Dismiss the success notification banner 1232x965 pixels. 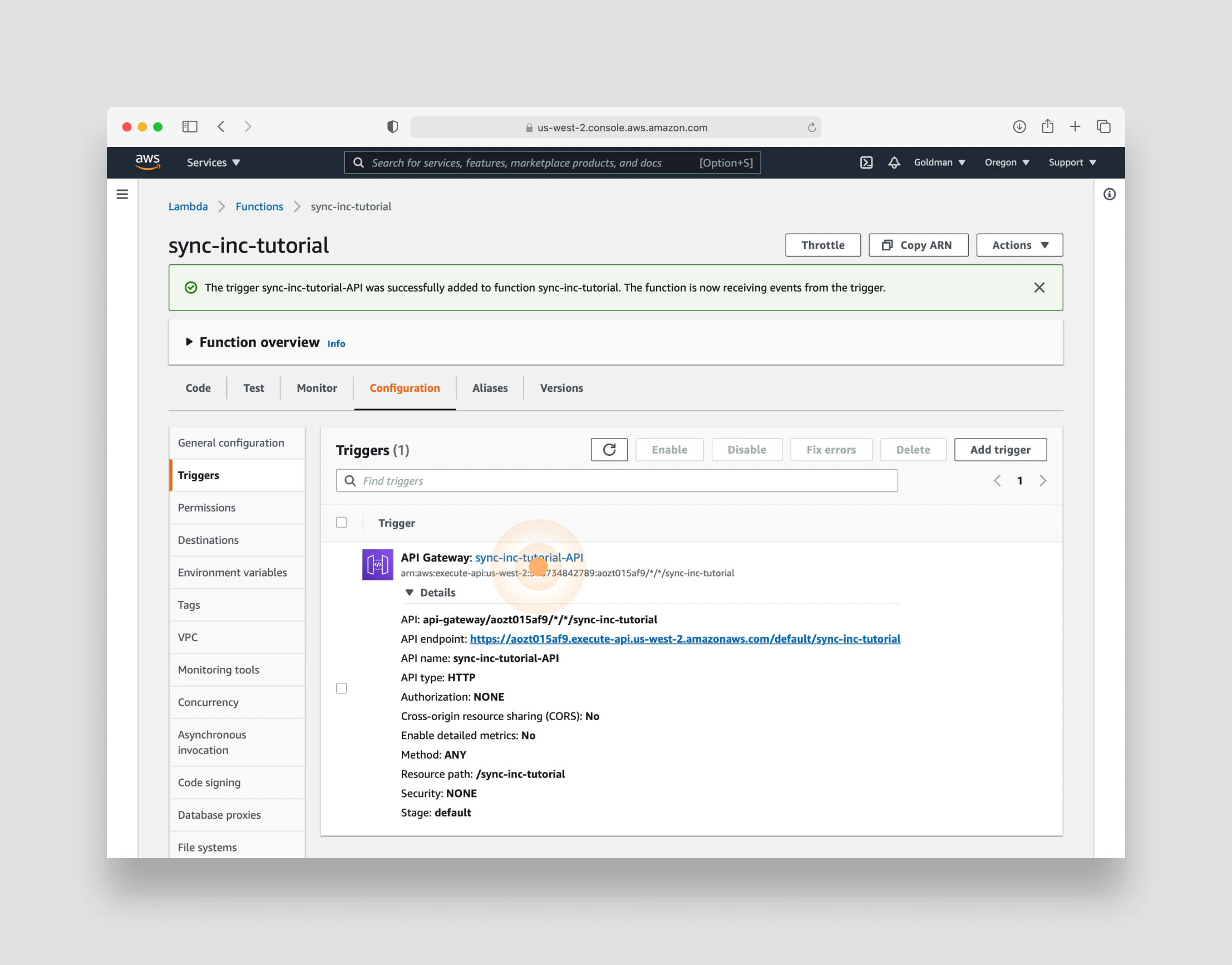pyautogui.click(x=1039, y=288)
